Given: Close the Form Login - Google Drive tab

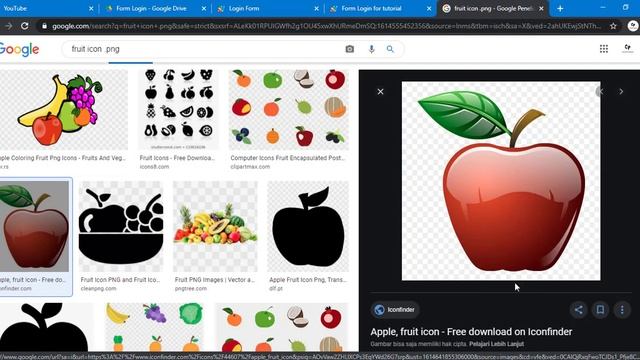Looking at the screenshot, I should [x=204, y=8].
